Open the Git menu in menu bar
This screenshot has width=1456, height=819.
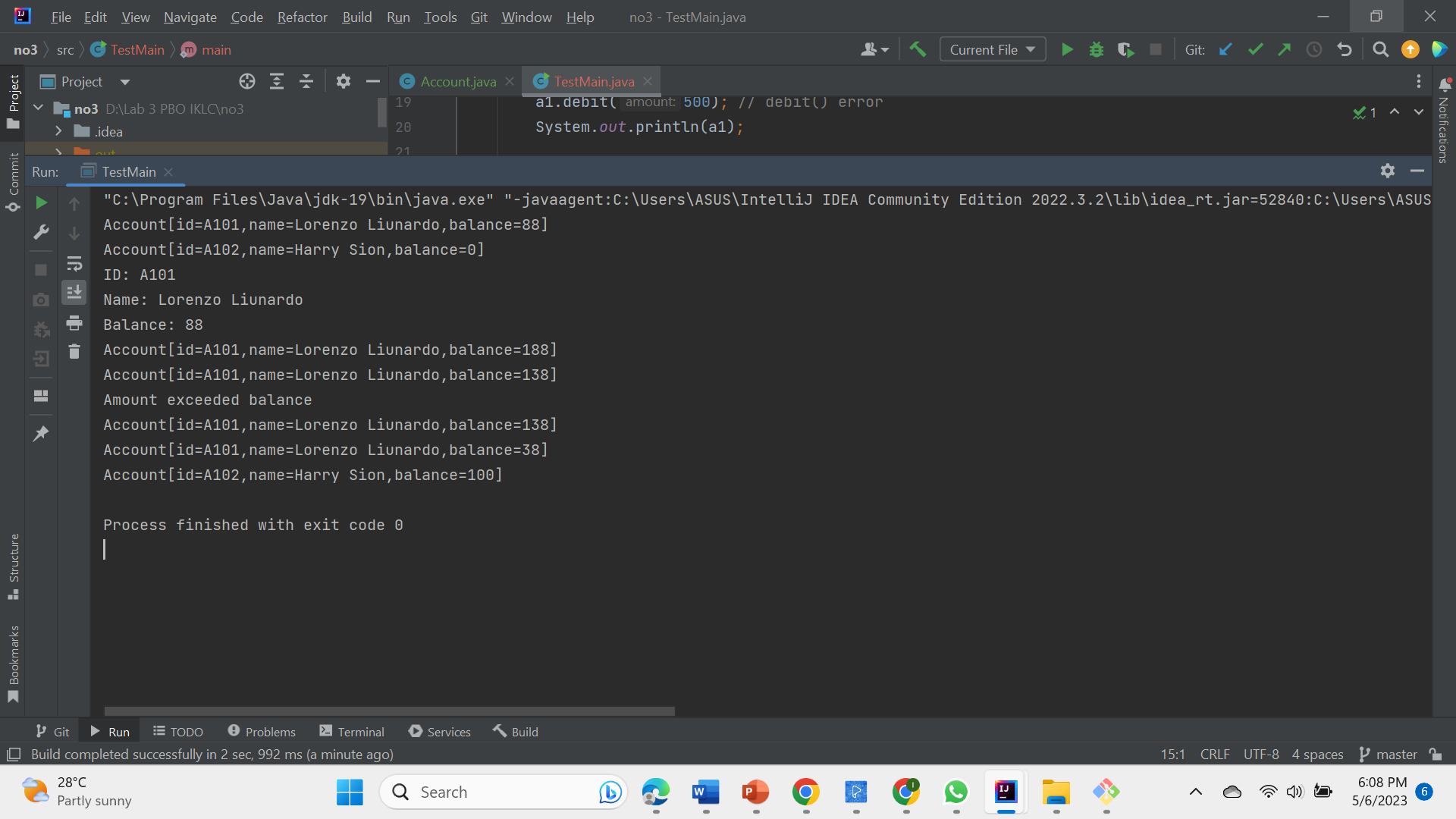click(479, 17)
